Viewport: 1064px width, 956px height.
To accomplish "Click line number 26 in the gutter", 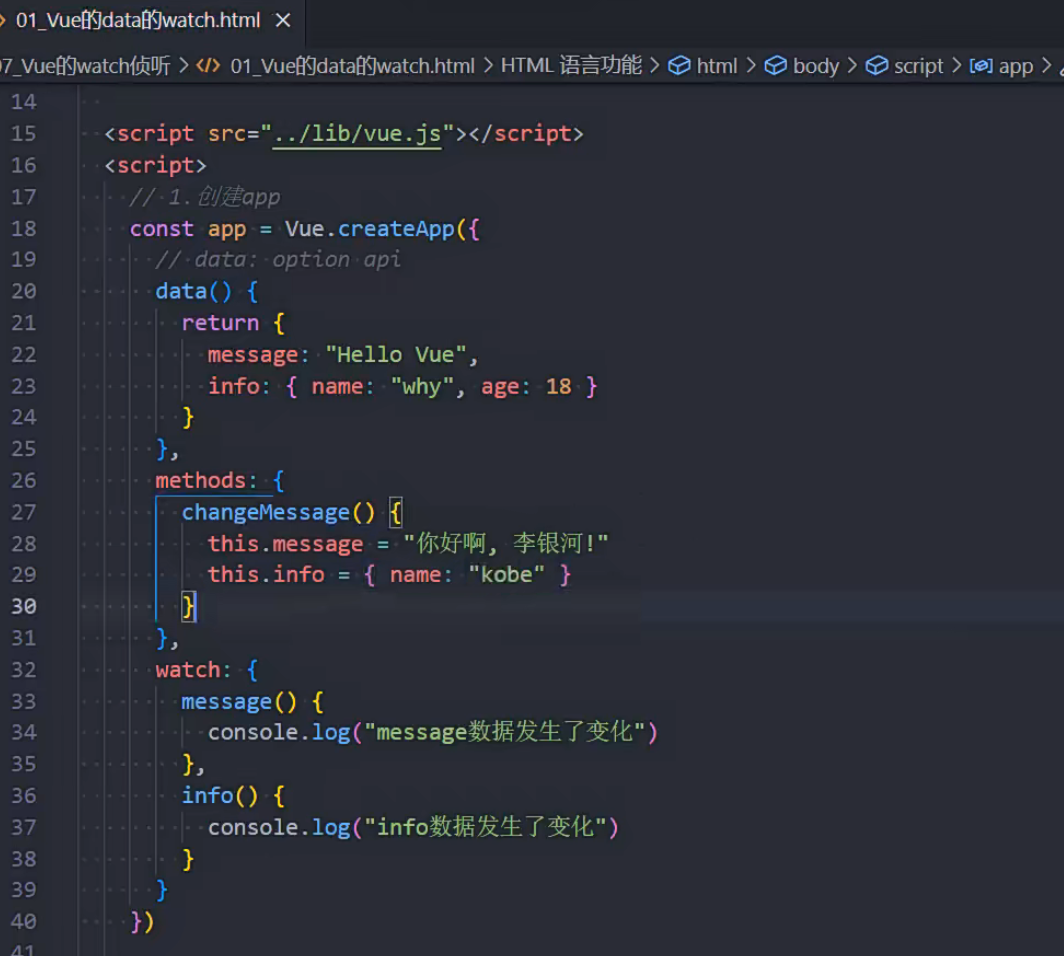I will pos(24,481).
